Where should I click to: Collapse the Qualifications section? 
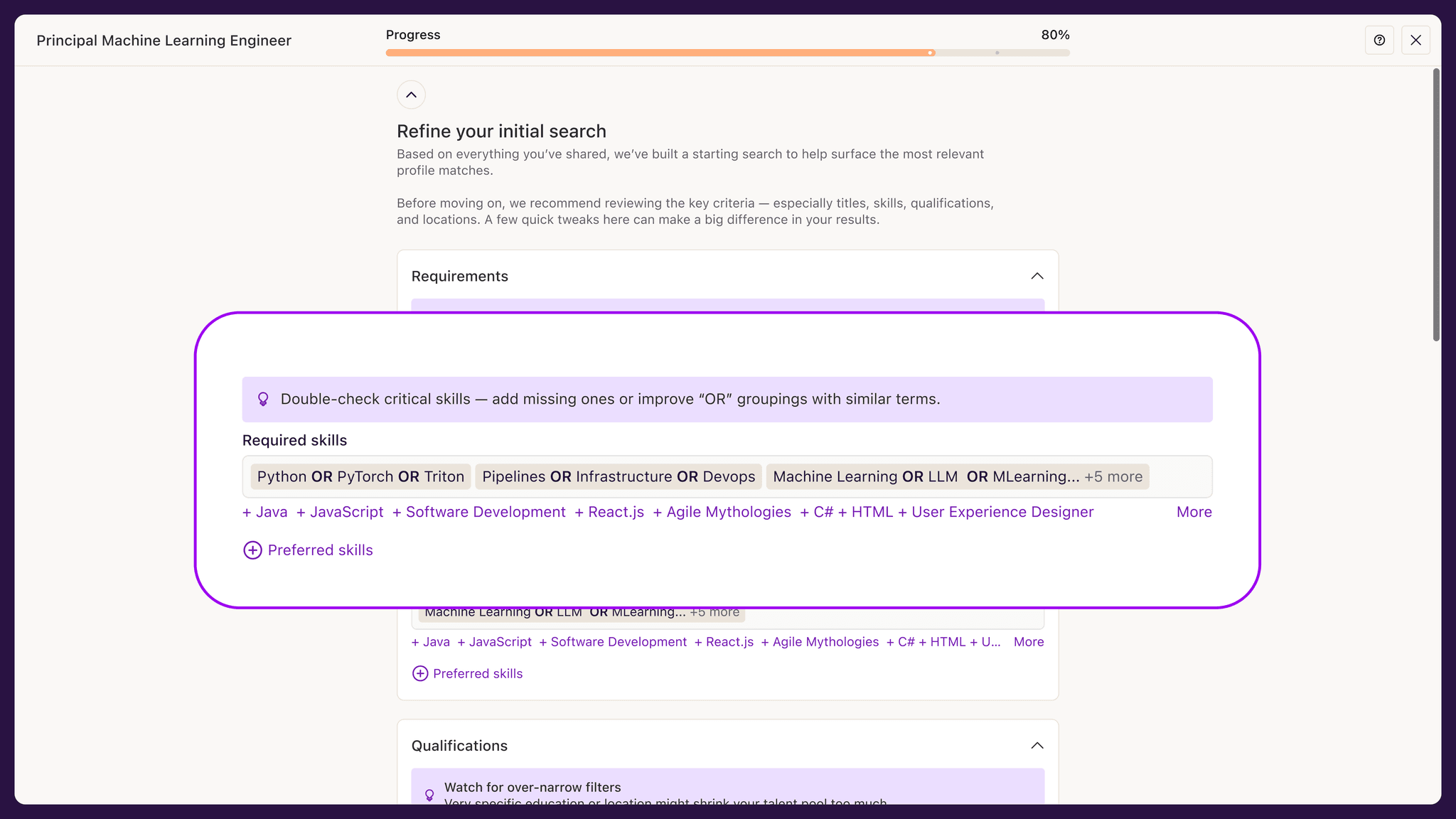[1037, 745]
